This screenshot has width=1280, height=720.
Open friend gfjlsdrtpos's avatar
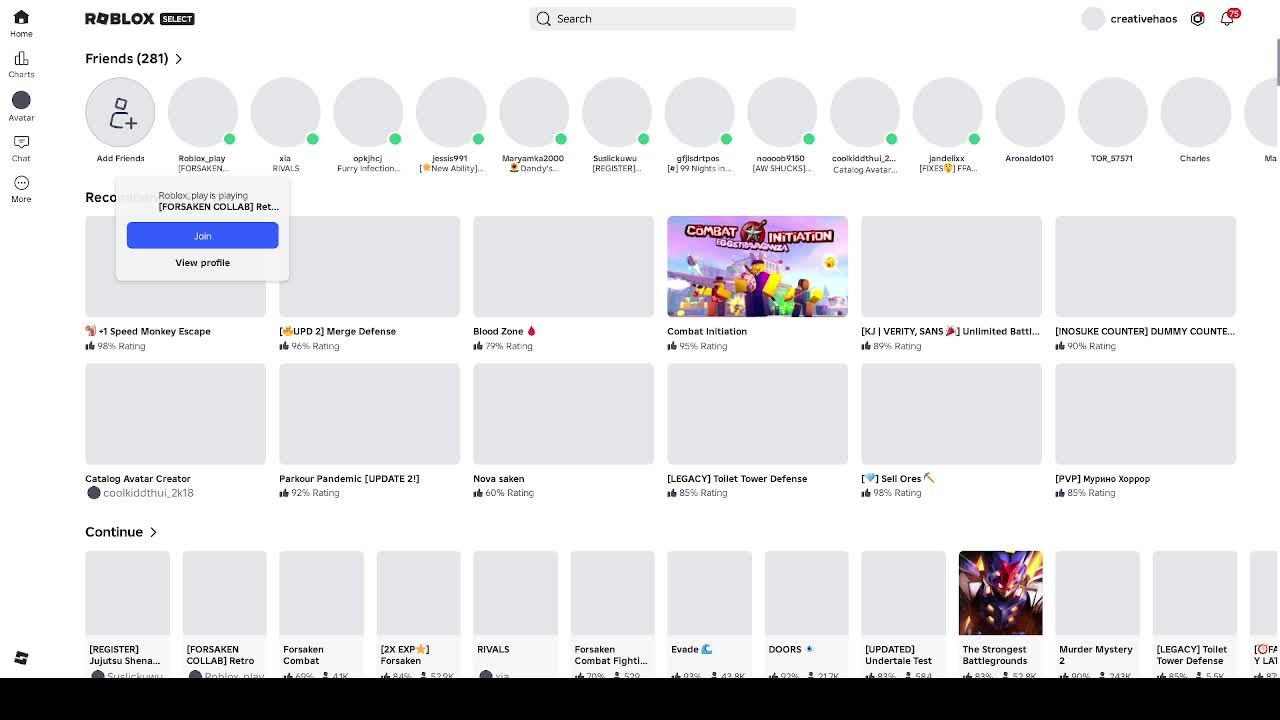coord(699,112)
